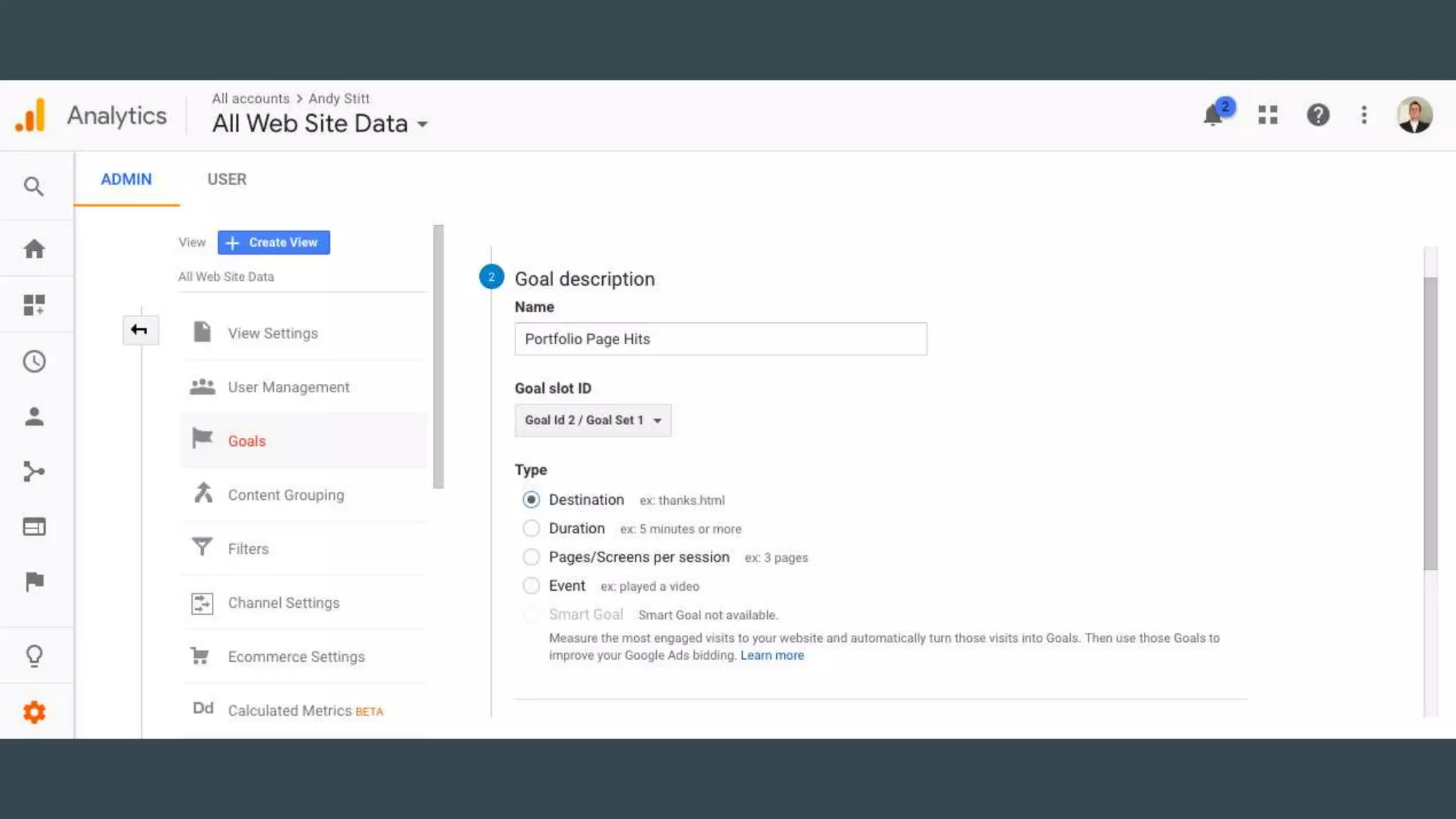Open the Home icon in sidebar

(x=33, y=249)
